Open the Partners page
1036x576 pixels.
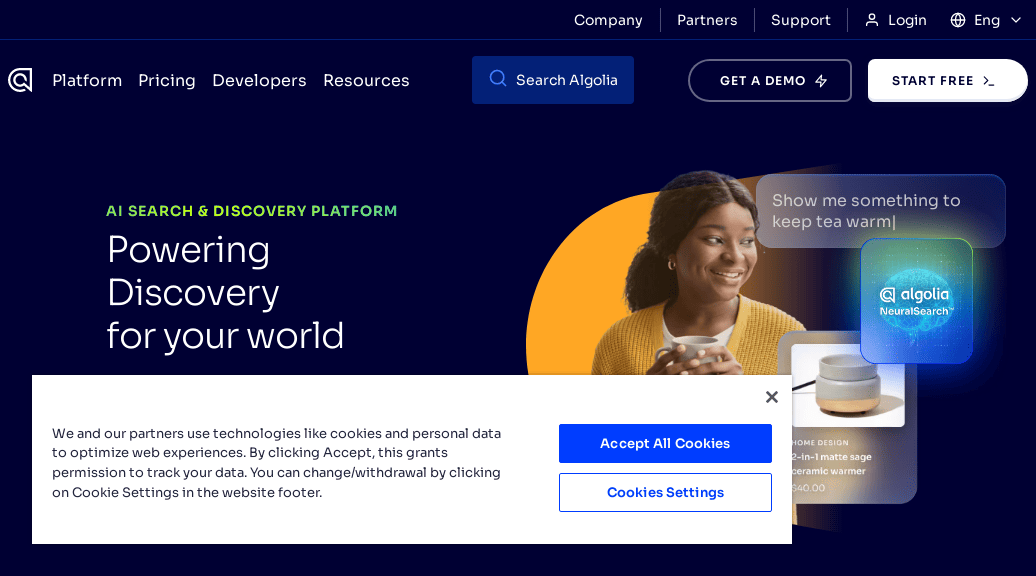(707, 19)
